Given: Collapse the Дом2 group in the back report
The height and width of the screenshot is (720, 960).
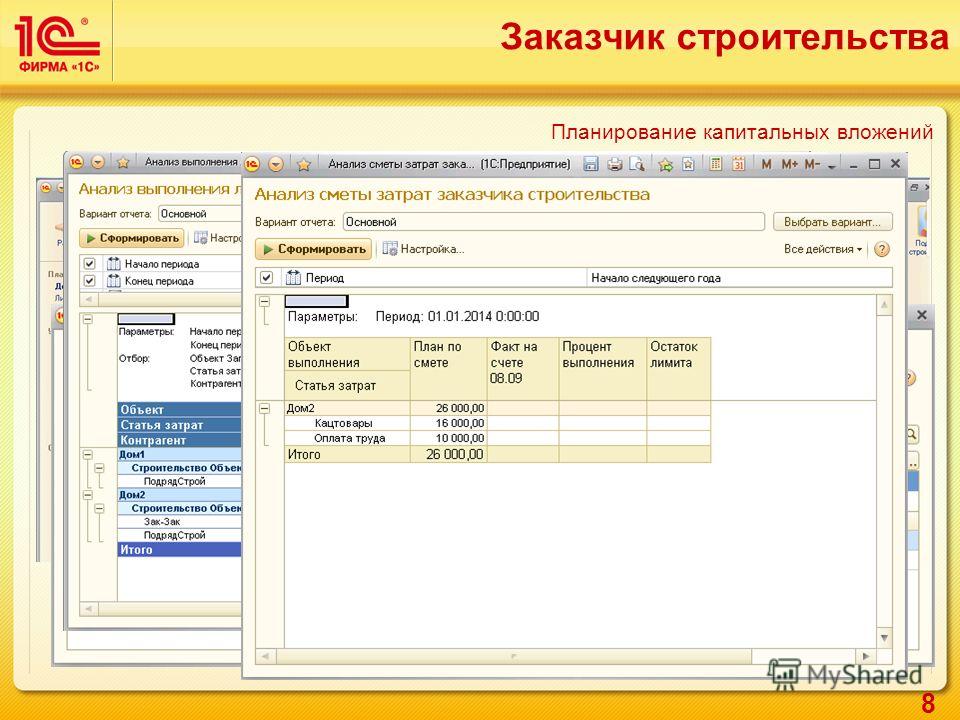Looking at the screenshot, I should coord(88,495).
